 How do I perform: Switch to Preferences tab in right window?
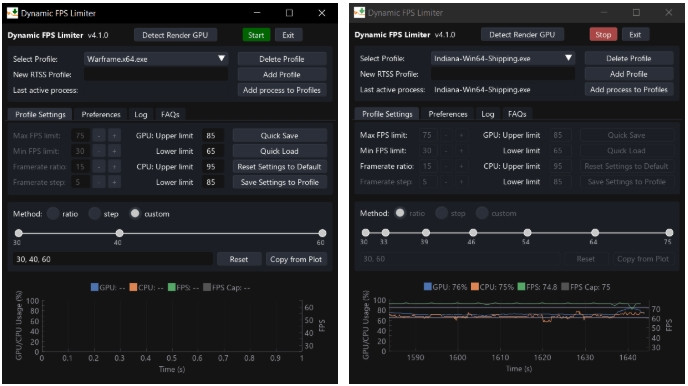tap(448, 114)
